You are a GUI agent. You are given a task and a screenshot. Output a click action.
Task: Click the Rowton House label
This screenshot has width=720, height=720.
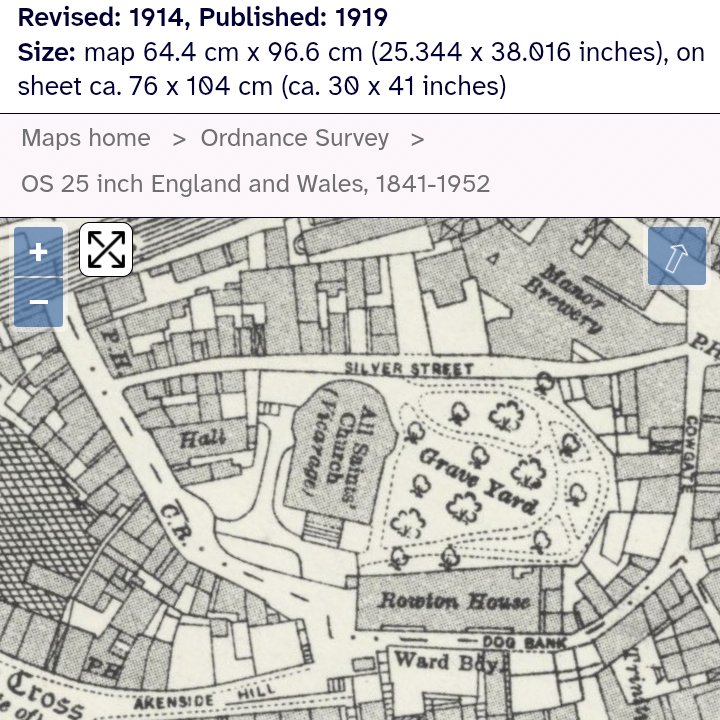(x=455, y=601)
